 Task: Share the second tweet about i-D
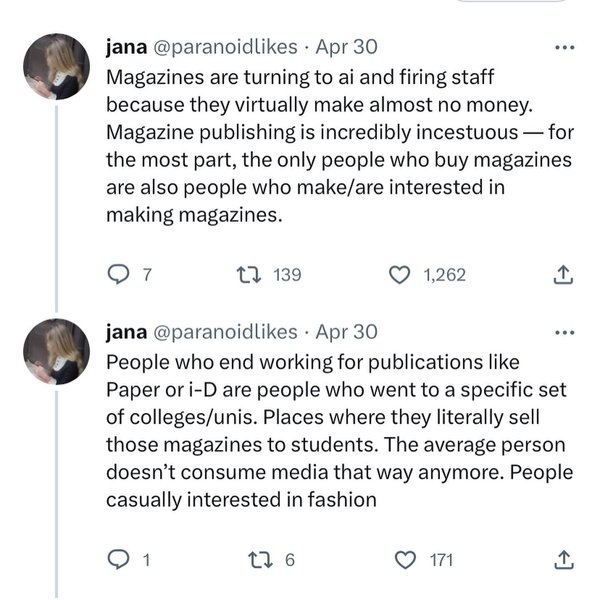tap(562, 560)
